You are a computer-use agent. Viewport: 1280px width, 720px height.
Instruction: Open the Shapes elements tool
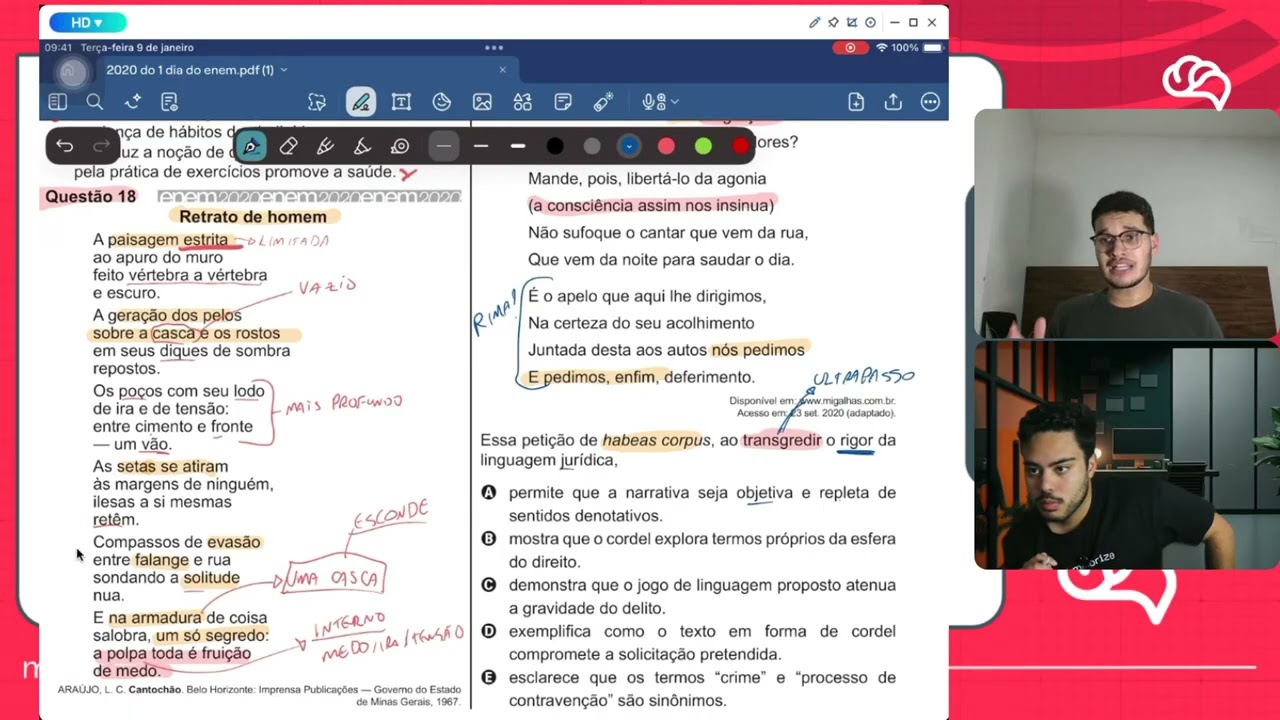[522, 102]
